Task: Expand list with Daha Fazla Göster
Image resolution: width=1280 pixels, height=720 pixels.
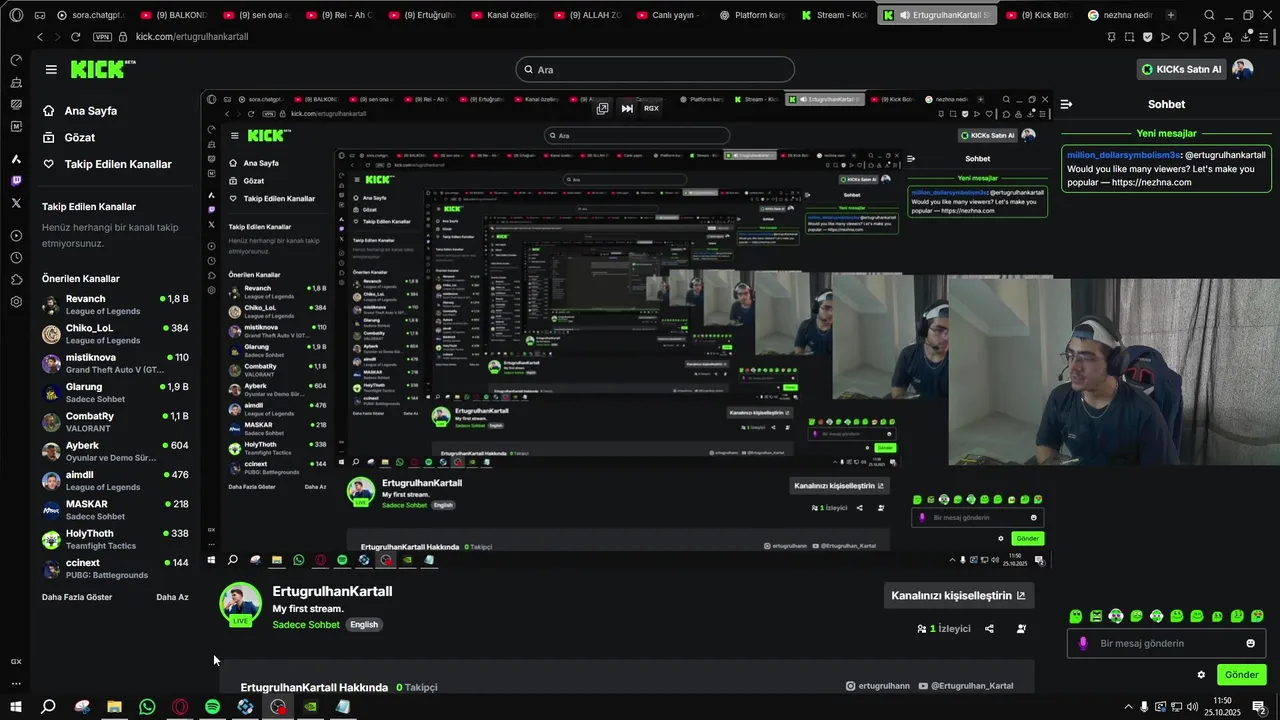Action: click(77, 597)
